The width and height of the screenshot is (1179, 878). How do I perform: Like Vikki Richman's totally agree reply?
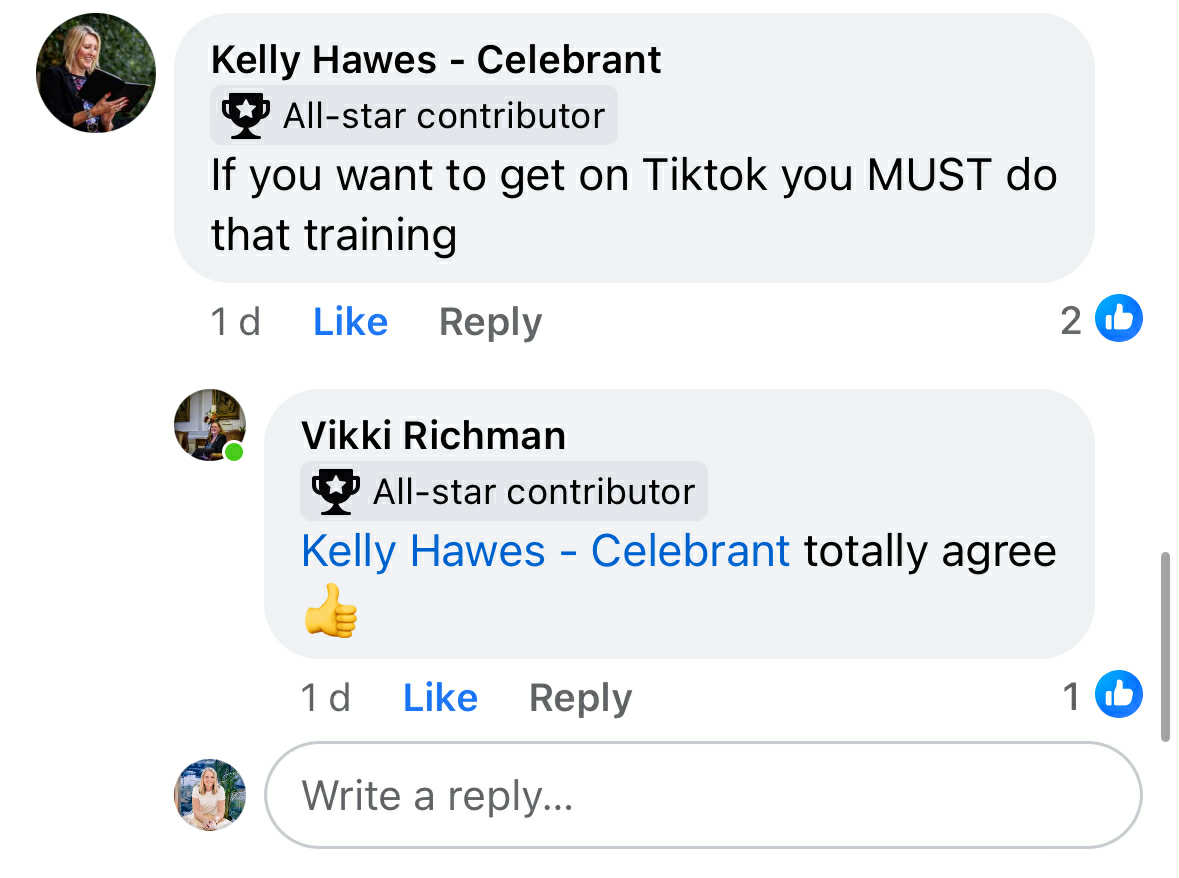(x=440, y=698)
